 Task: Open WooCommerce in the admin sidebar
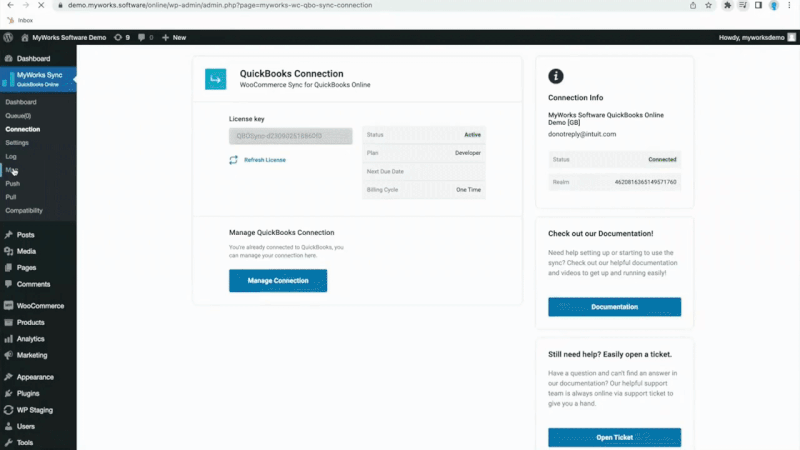(x=40, y=306)
